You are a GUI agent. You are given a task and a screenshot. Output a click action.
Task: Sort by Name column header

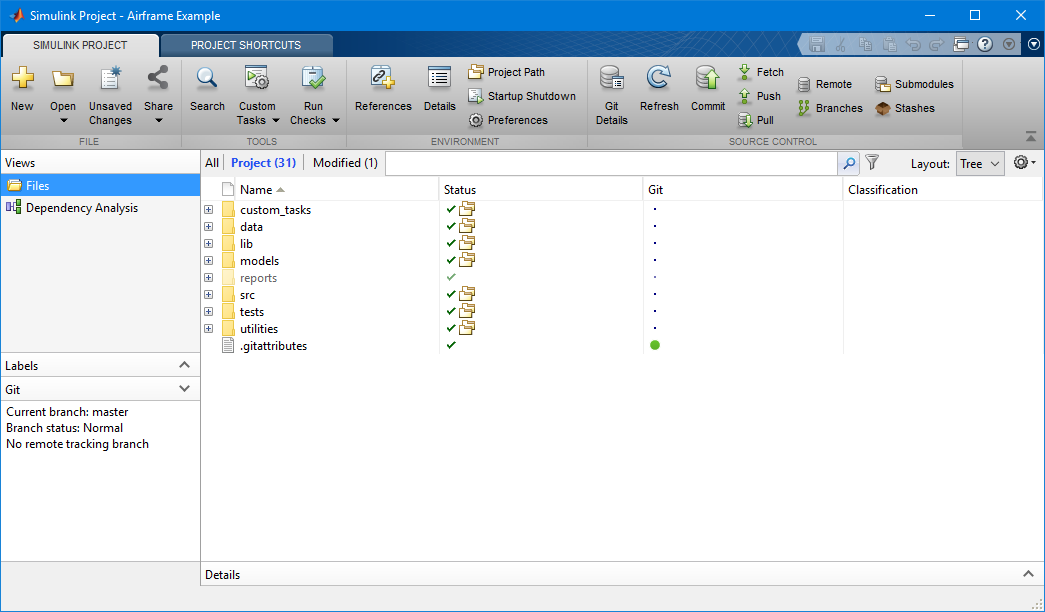pyautogui.click(x=337, y=190)
